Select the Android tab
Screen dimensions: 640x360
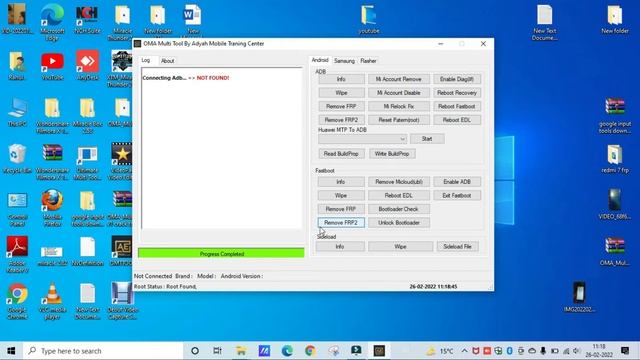coord(320,60)
